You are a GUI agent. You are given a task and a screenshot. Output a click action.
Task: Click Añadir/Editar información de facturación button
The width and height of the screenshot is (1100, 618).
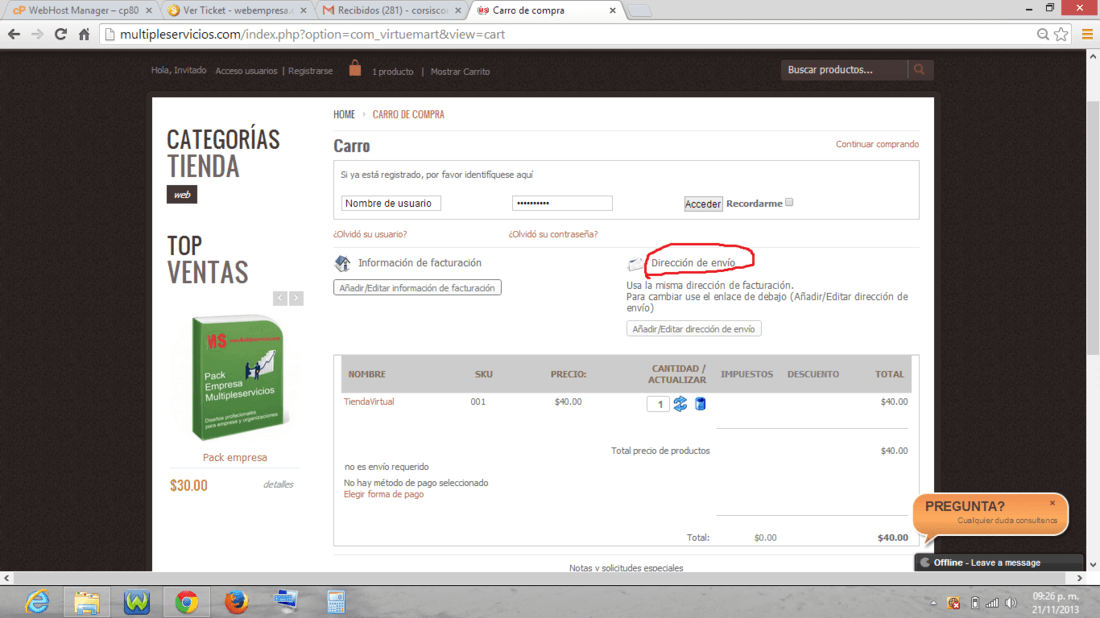point(417,288)
